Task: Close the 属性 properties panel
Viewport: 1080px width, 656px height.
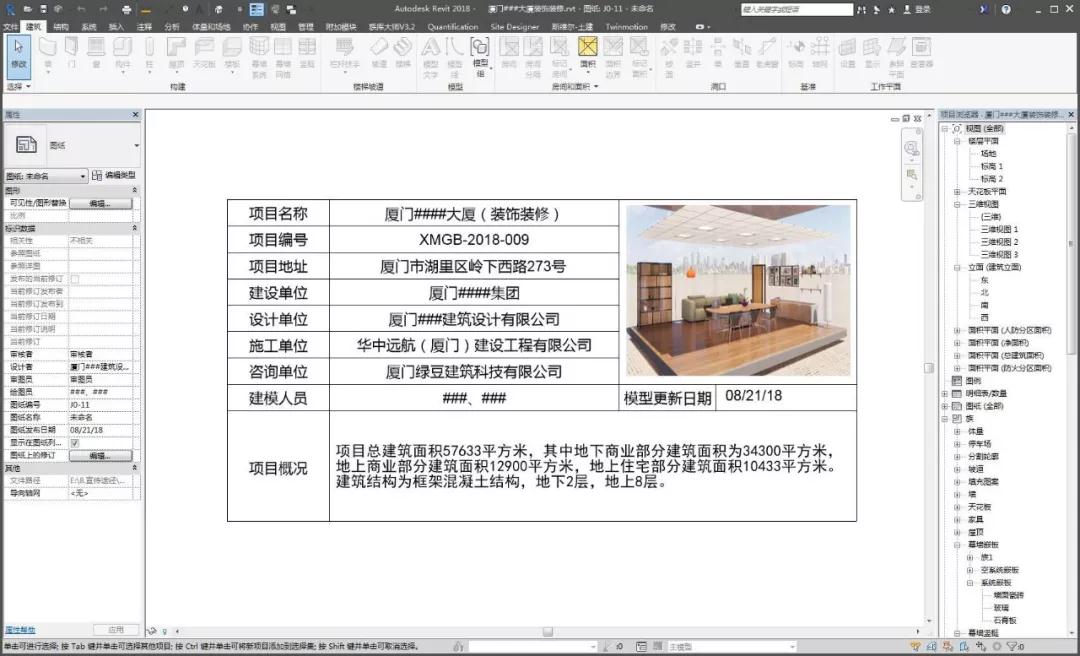Action: [135, 114]
